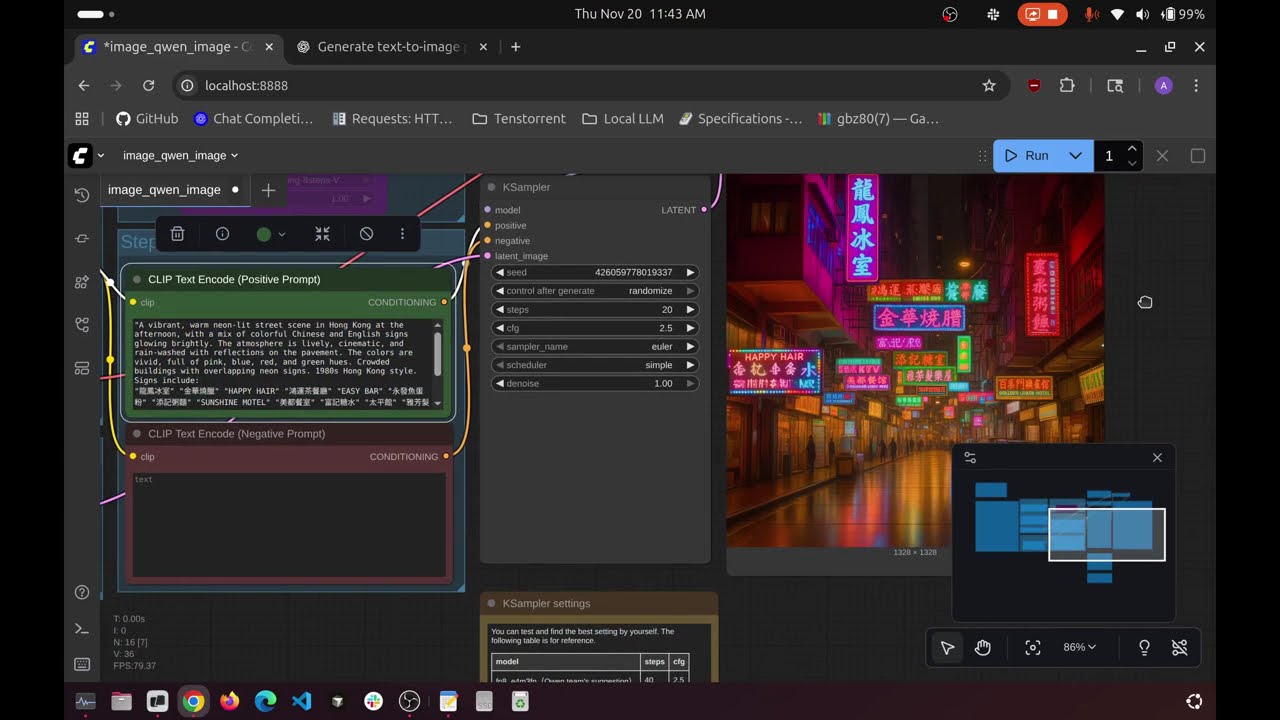Open the workflows sidebar panel

(82, 368)
